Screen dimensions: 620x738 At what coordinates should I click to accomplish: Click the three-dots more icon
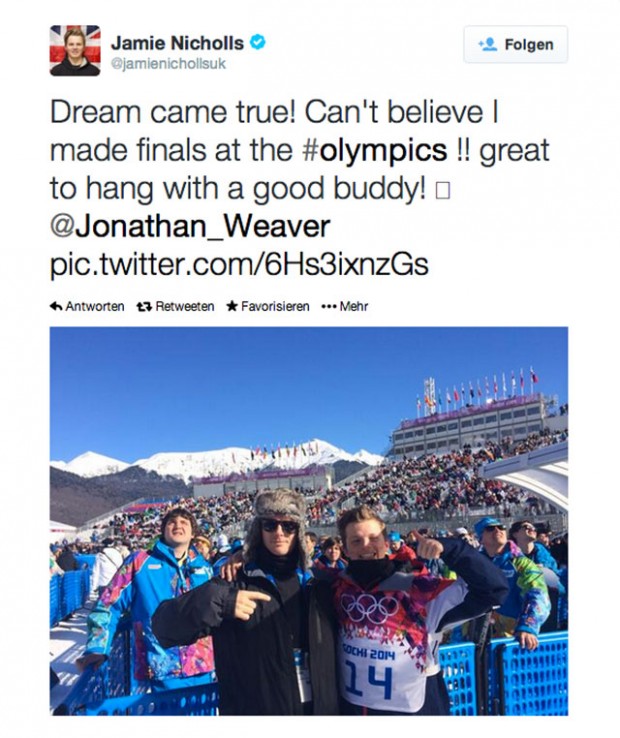(x=328, y=307)
